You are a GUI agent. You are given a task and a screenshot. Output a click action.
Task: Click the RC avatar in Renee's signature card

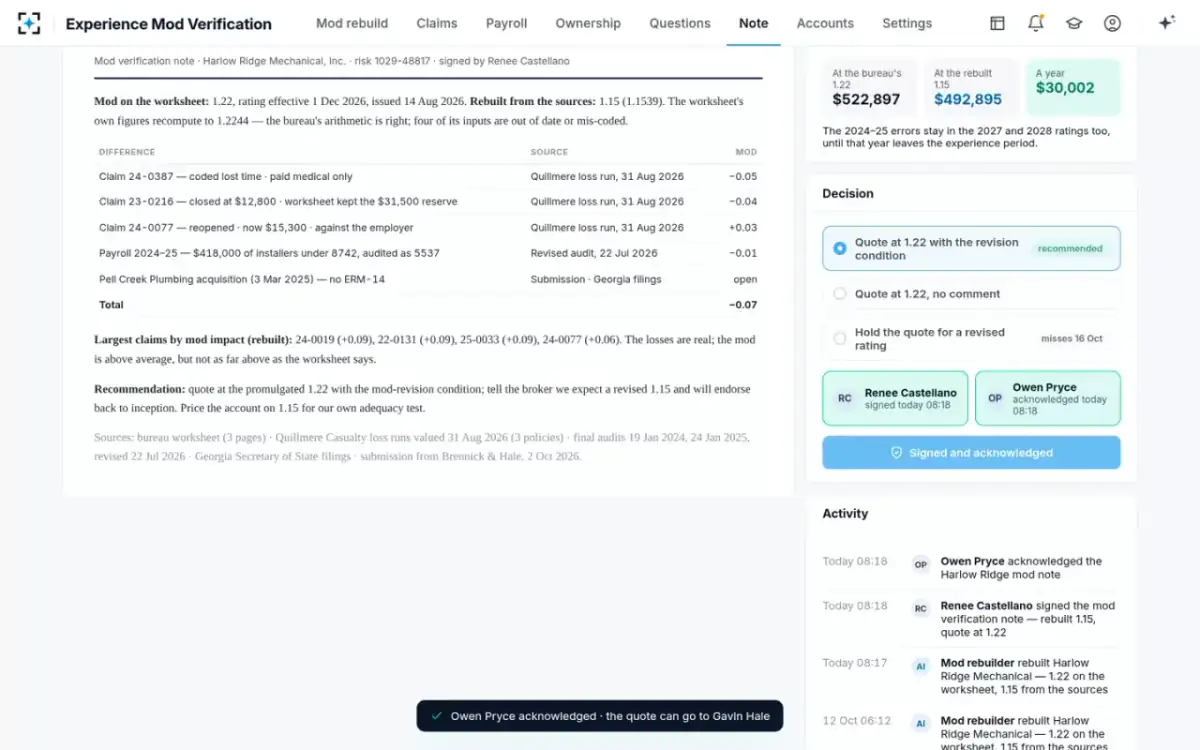pos(845,398)
